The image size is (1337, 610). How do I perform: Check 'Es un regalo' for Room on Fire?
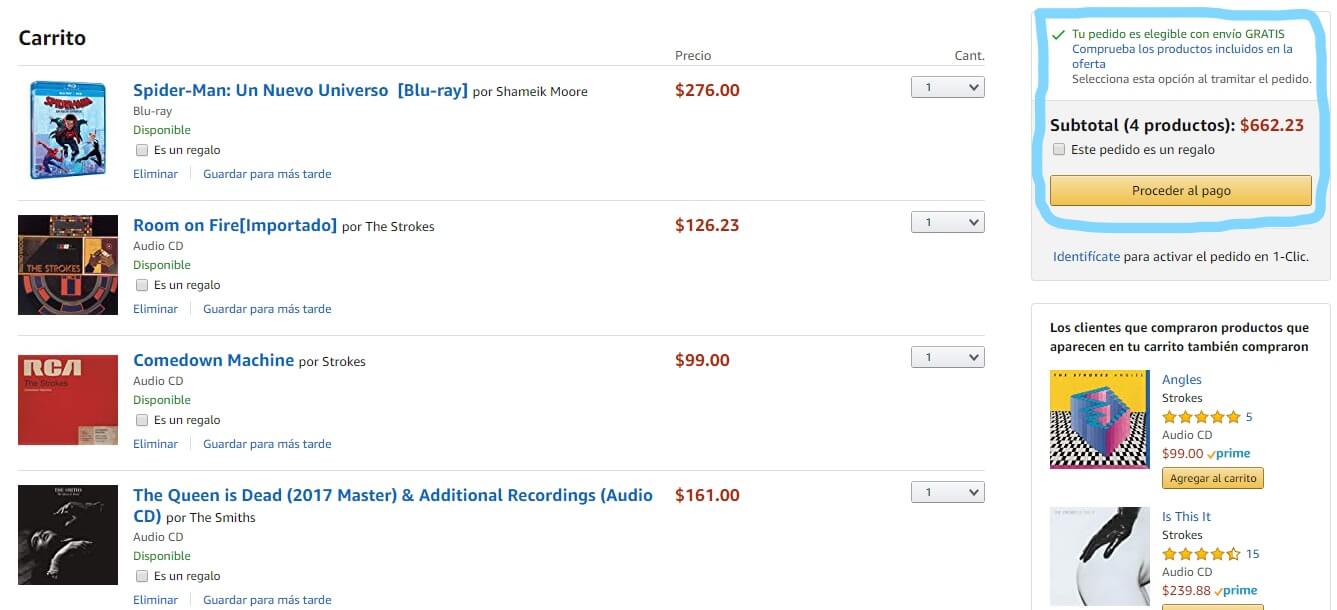click(142, 285)
